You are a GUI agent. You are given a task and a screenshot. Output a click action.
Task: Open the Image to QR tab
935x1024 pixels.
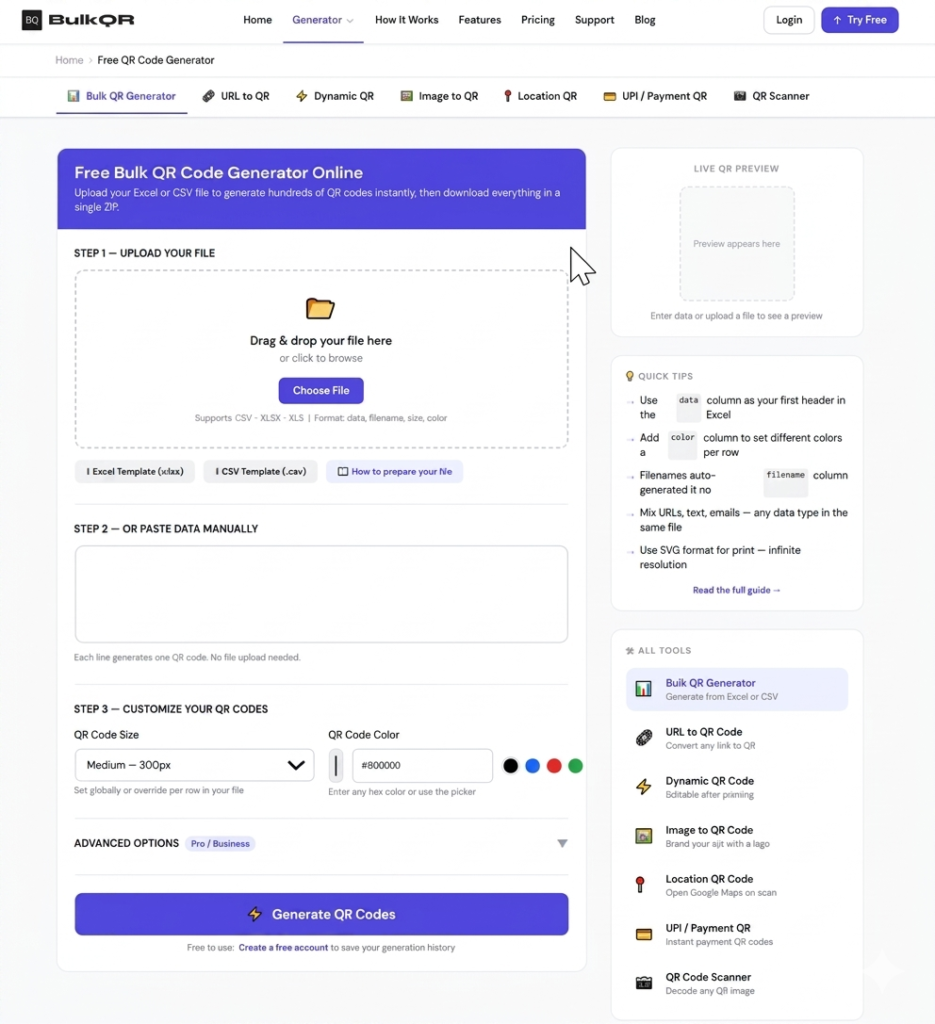pyautogui.click(x=439, y=96)
